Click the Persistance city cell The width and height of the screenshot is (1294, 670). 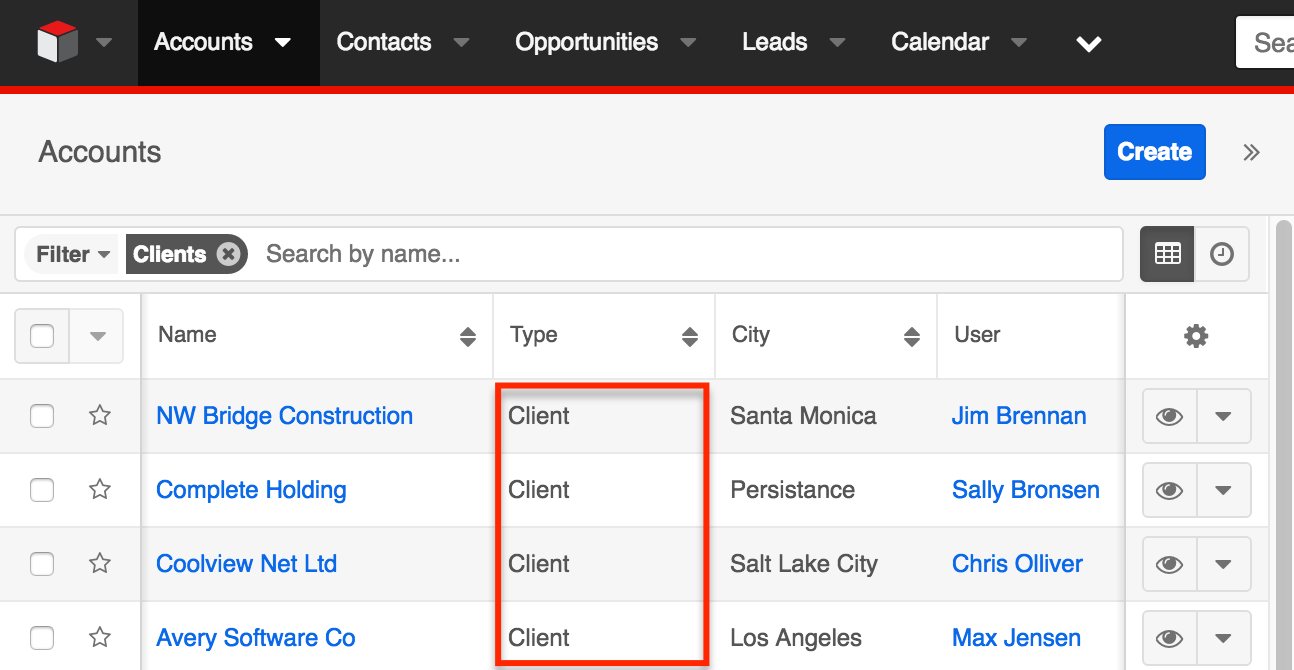pos(793,490)
